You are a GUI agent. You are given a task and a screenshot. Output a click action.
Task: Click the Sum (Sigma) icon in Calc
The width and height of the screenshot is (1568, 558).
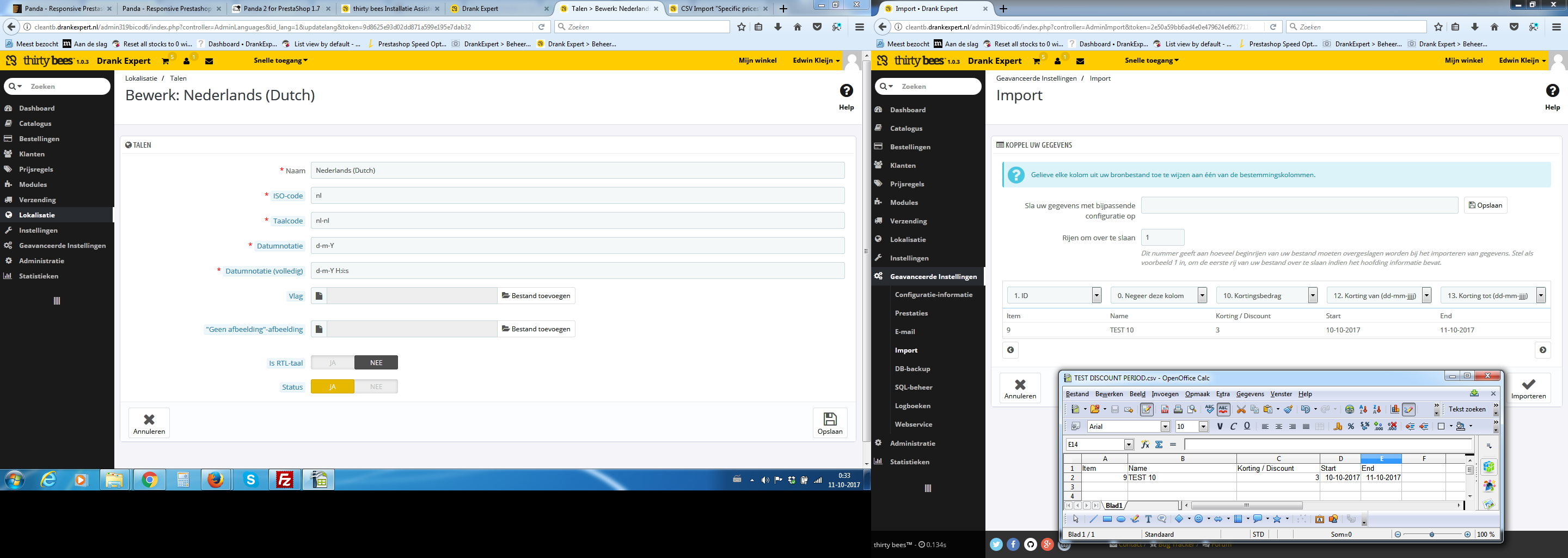coord(1159,445)
